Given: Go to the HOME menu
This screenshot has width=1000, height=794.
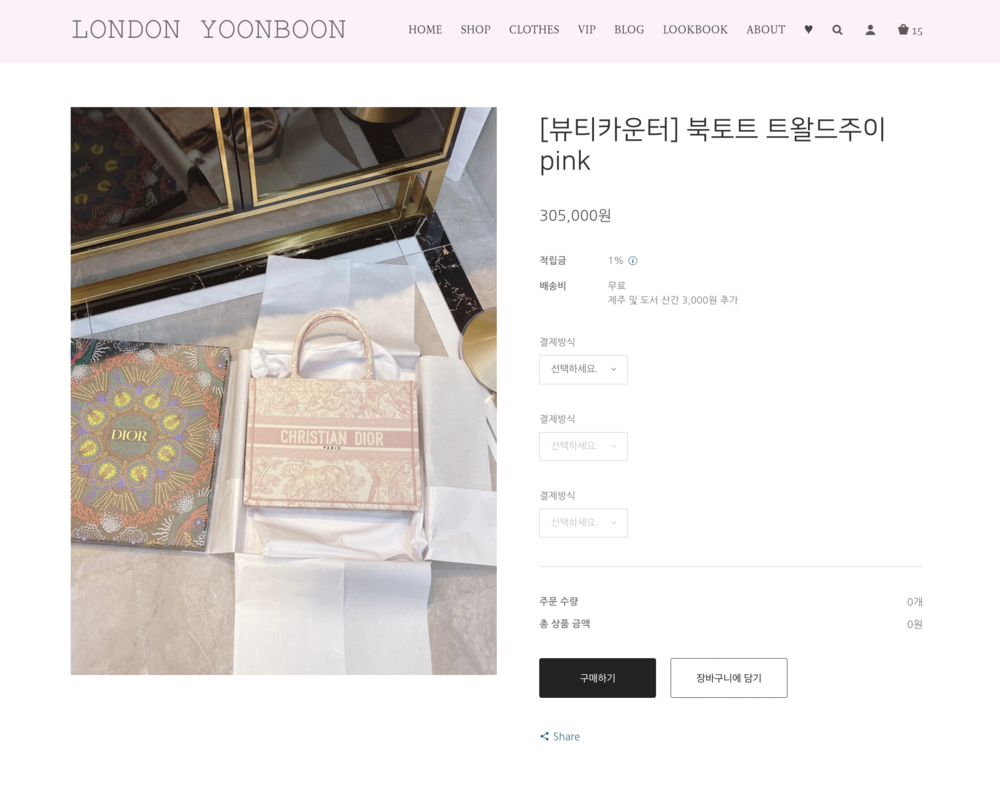Looking at the screenshot, I should pos(425,29).
